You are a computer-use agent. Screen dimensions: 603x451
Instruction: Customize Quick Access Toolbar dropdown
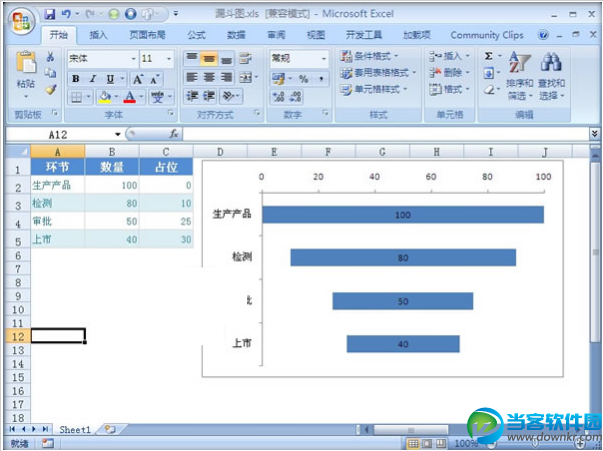(176, 13)
